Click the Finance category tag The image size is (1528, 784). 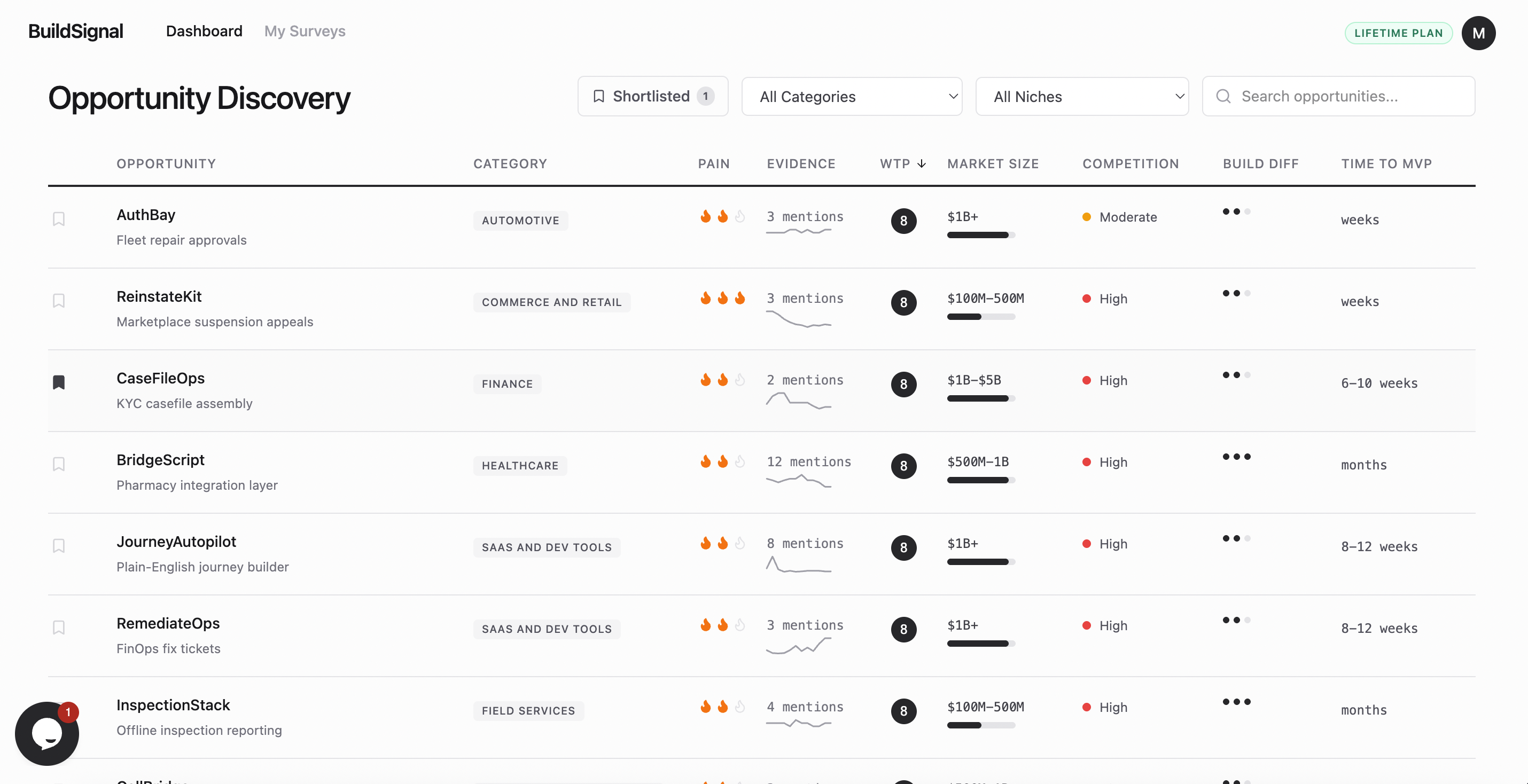pos(507,385)
